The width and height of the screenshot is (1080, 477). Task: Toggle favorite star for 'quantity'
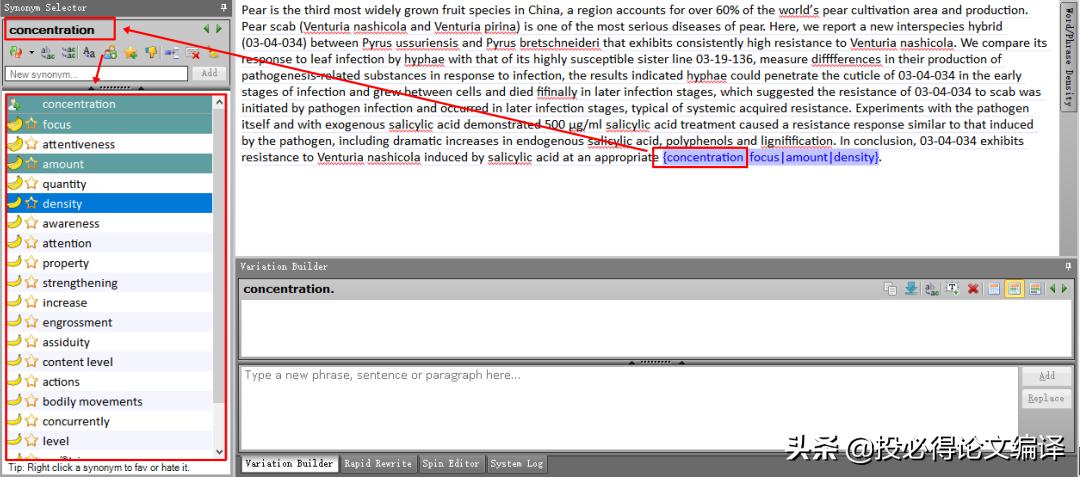(x=31, y=184)
